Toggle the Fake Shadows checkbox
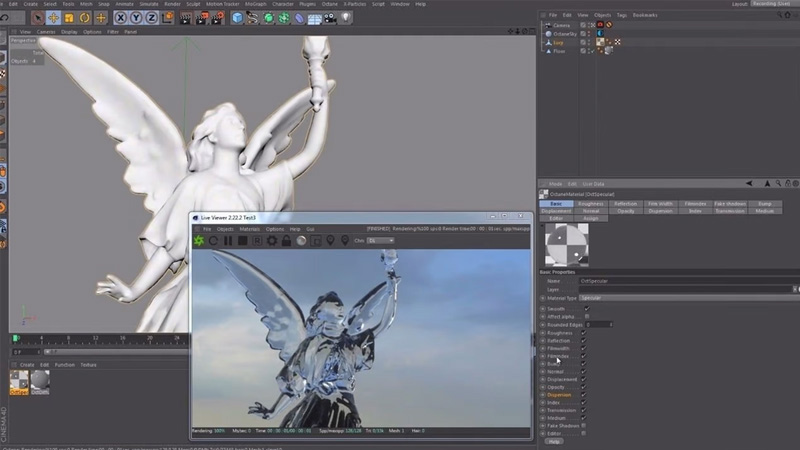The width and height of the screenshot is (800, 450). [x=586, y=425]
